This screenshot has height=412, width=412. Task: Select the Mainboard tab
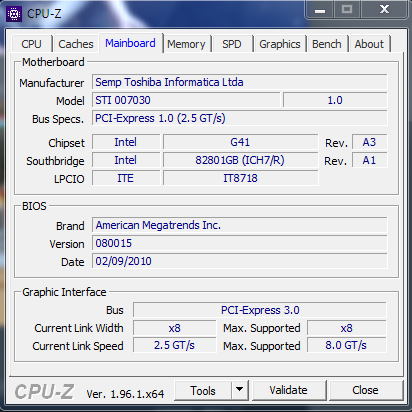pyautogui.click(x=130, y=43)
